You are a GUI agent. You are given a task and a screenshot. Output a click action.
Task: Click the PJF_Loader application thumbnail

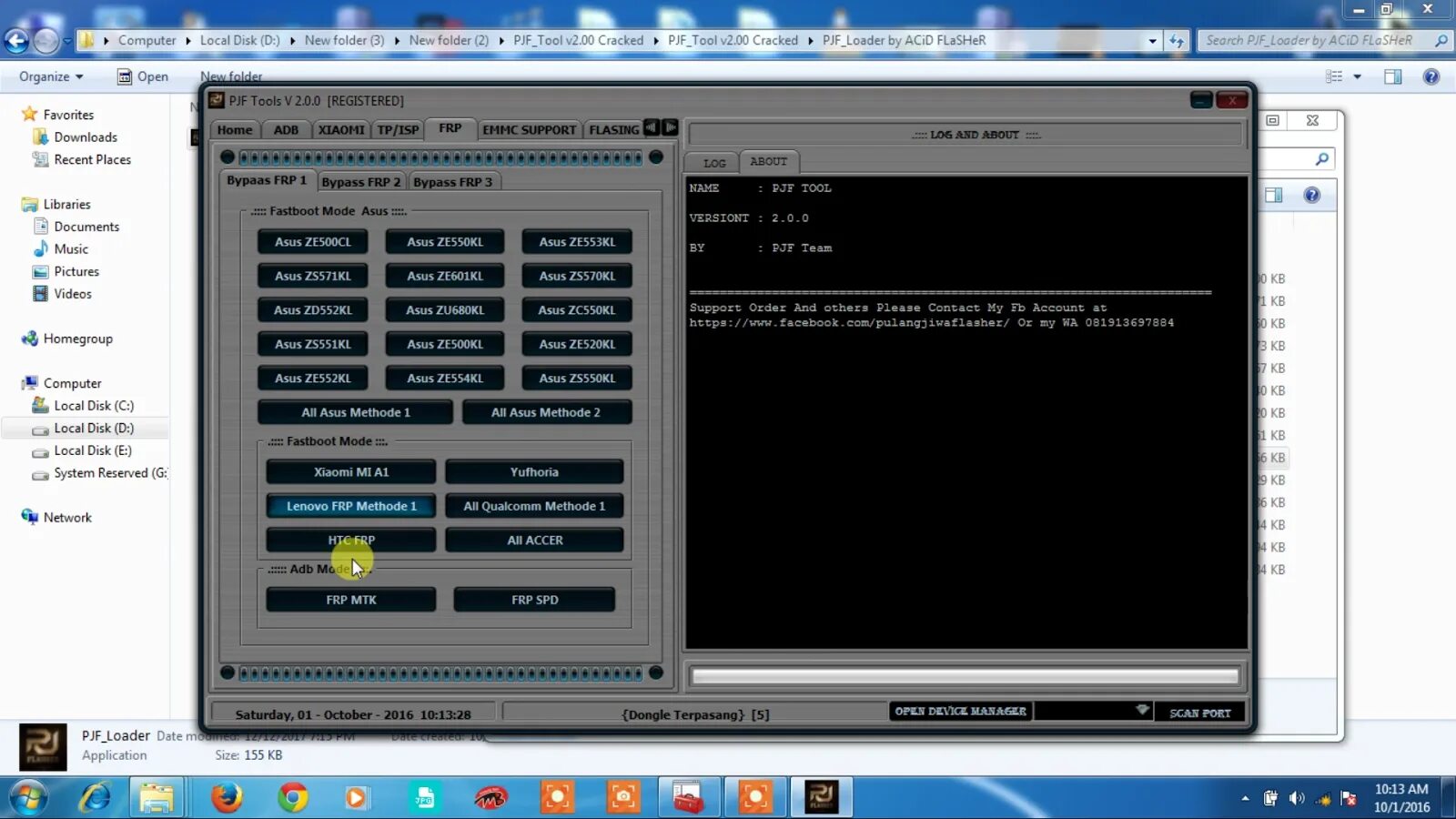[43, 747]
